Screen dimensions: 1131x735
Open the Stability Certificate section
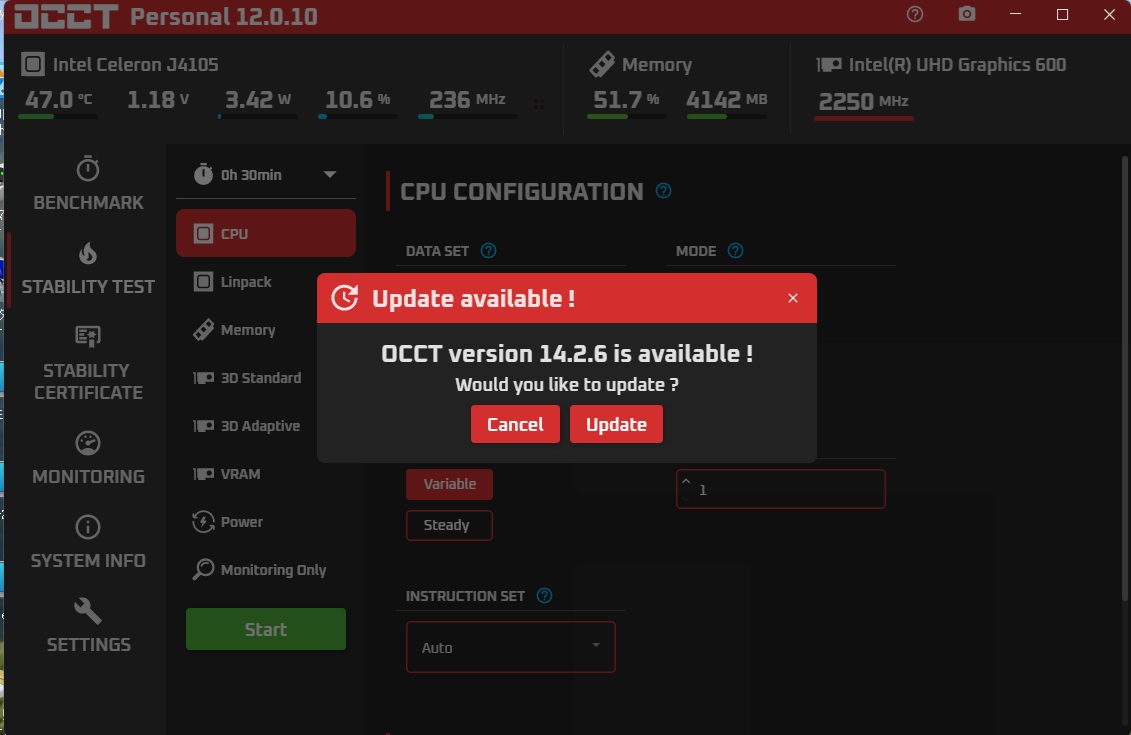[x=88, y=368]
